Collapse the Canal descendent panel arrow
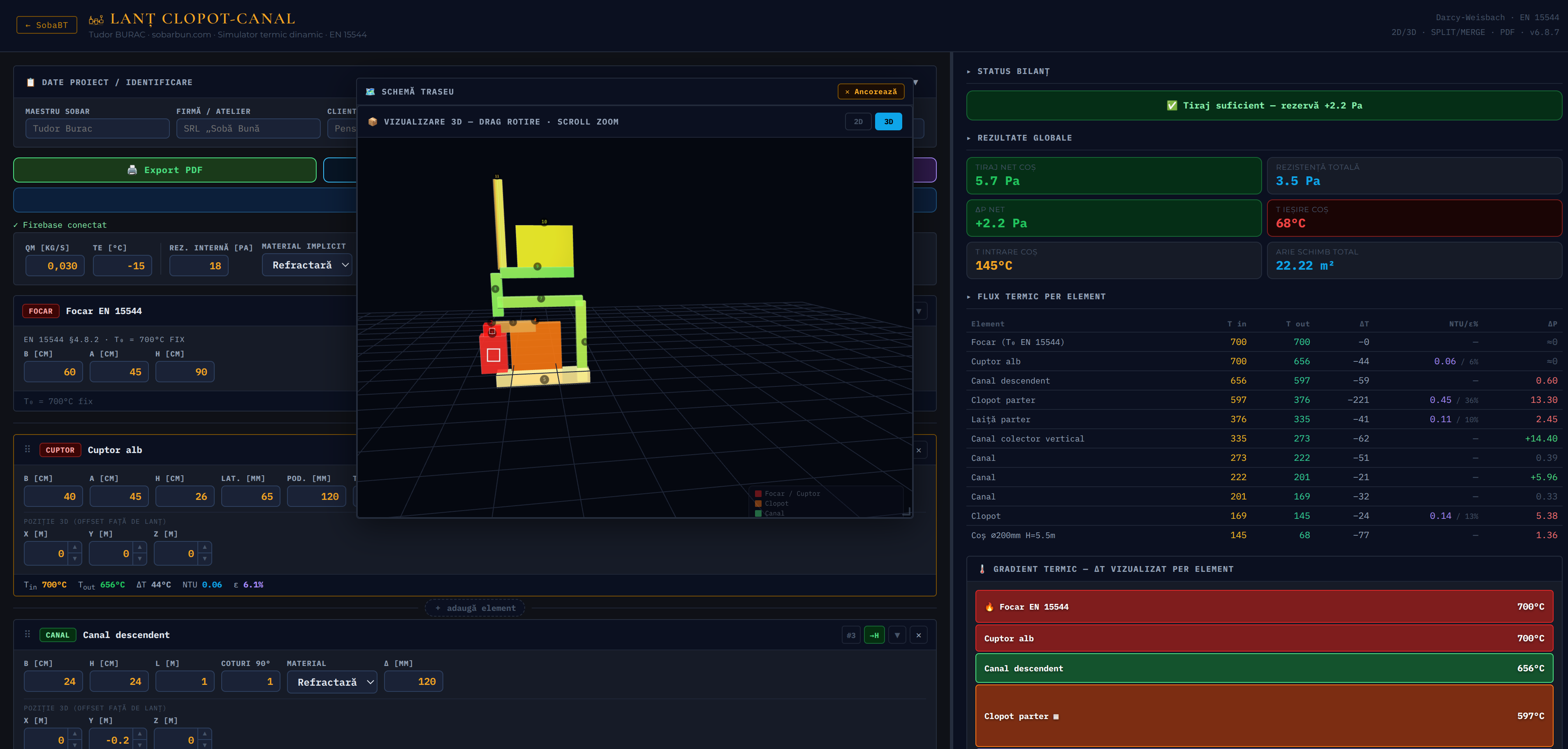1568x749 pixels. (x=896, y=635)
